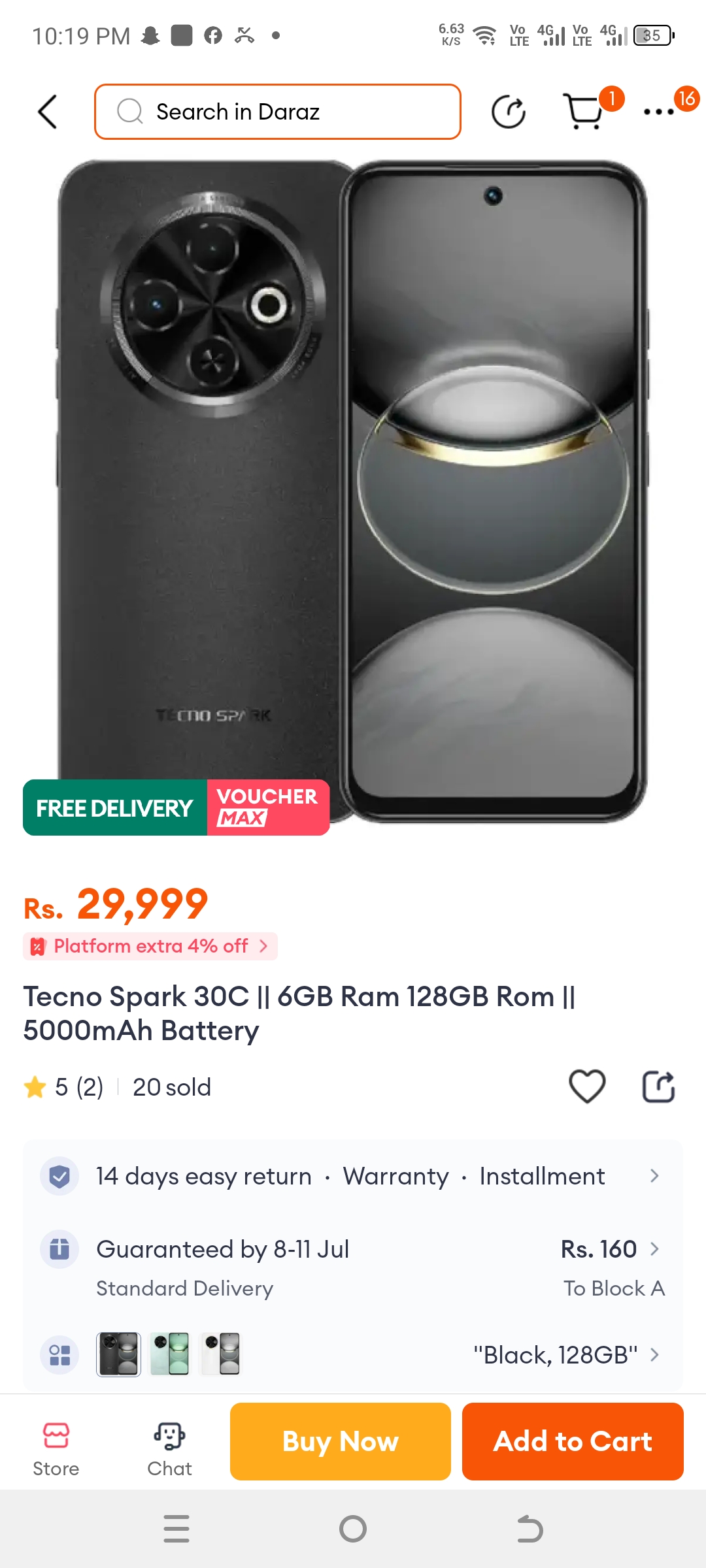Tap the circular share-arrow icon beside search
Image resolution: width=706 pixels, height=1568 pixels.
pyautogui.click(x=509, y=112)
